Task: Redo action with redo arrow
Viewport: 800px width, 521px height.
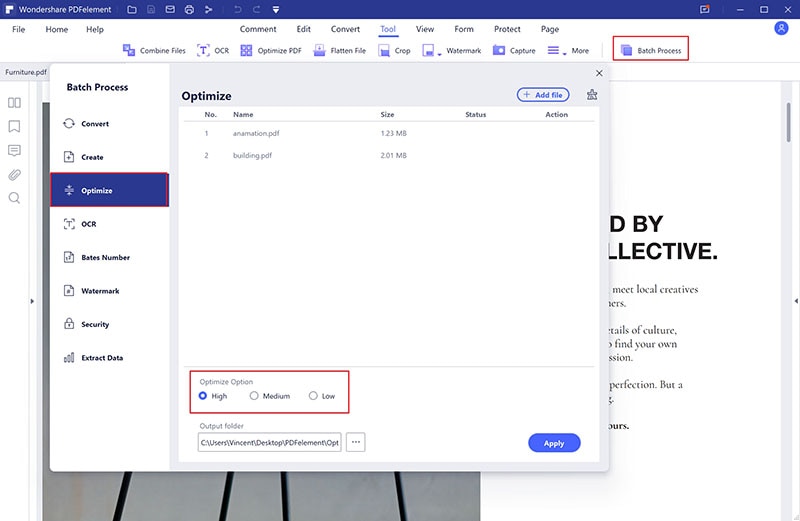Action: (257, 9)
